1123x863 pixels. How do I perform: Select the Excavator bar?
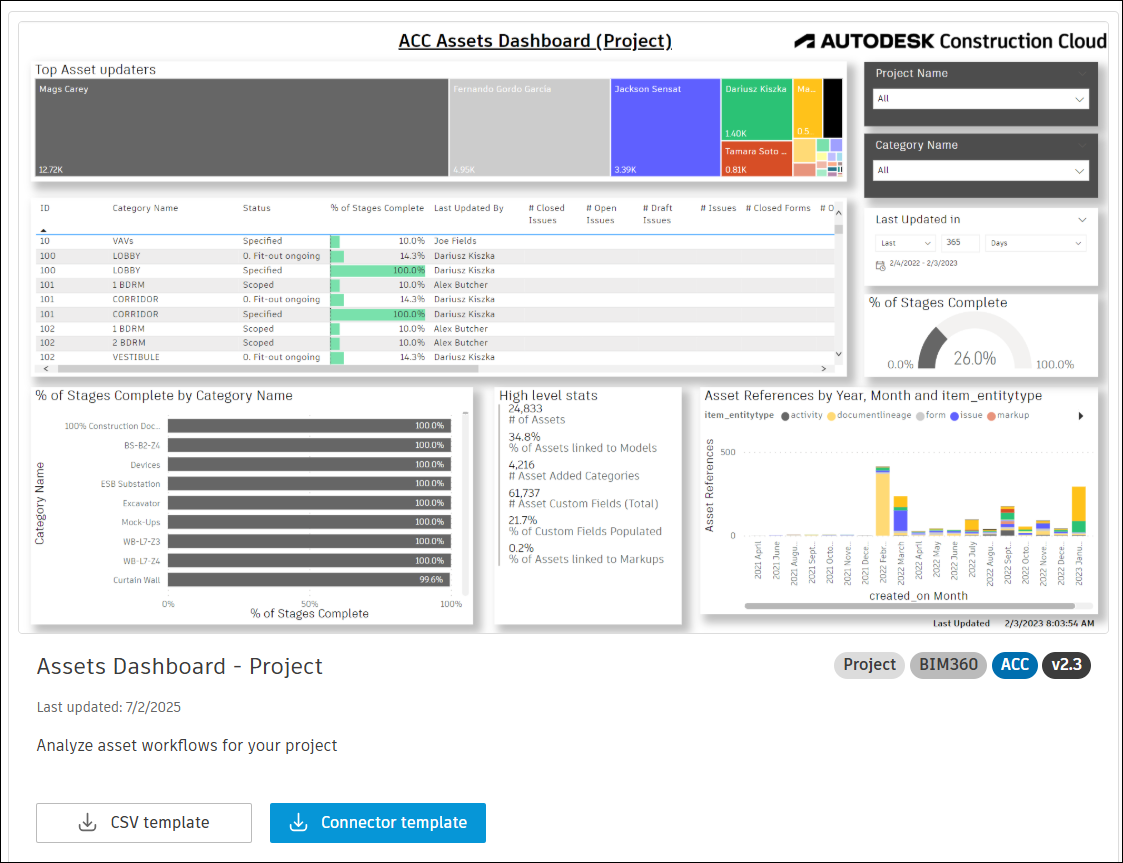click(309, 503)
